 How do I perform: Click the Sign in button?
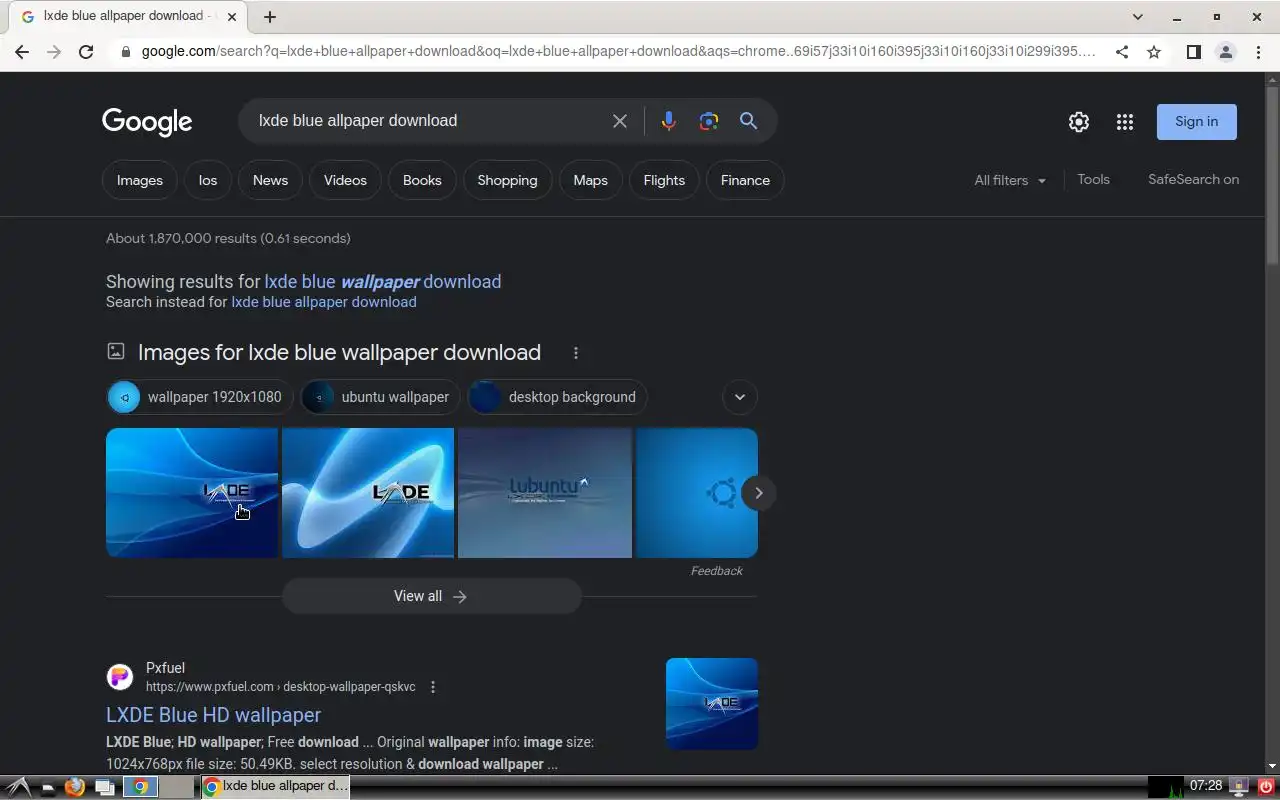(x=1196, y=122)
